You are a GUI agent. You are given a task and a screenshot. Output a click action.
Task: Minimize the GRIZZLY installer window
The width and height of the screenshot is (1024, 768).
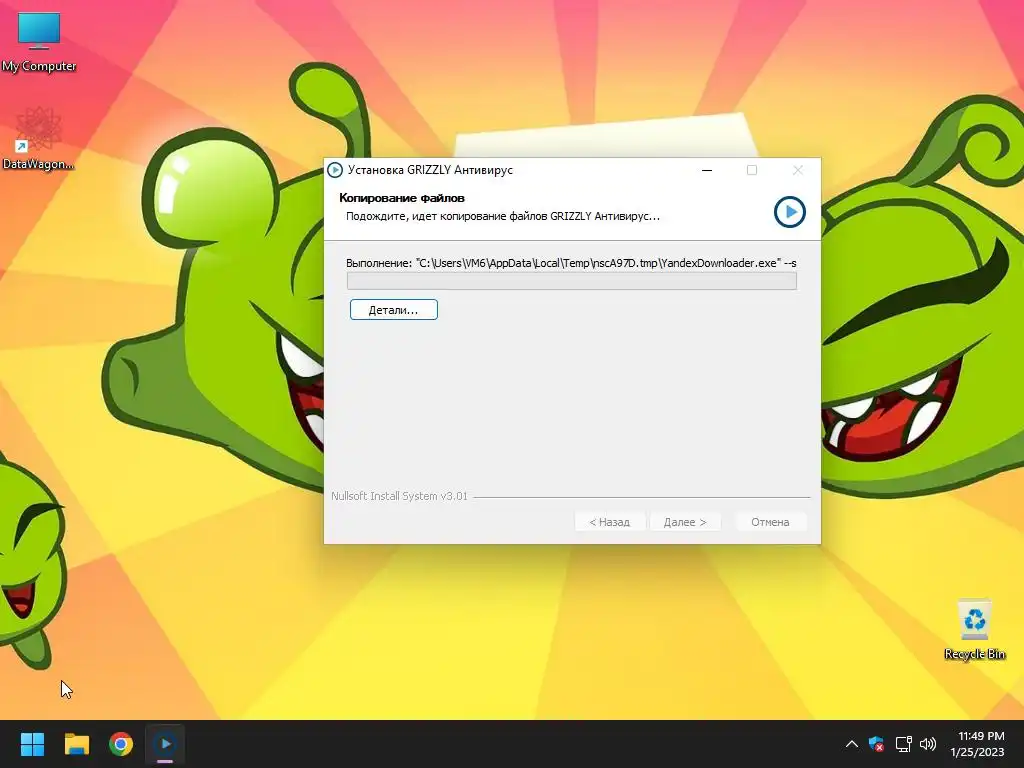(x=707, y=170)
